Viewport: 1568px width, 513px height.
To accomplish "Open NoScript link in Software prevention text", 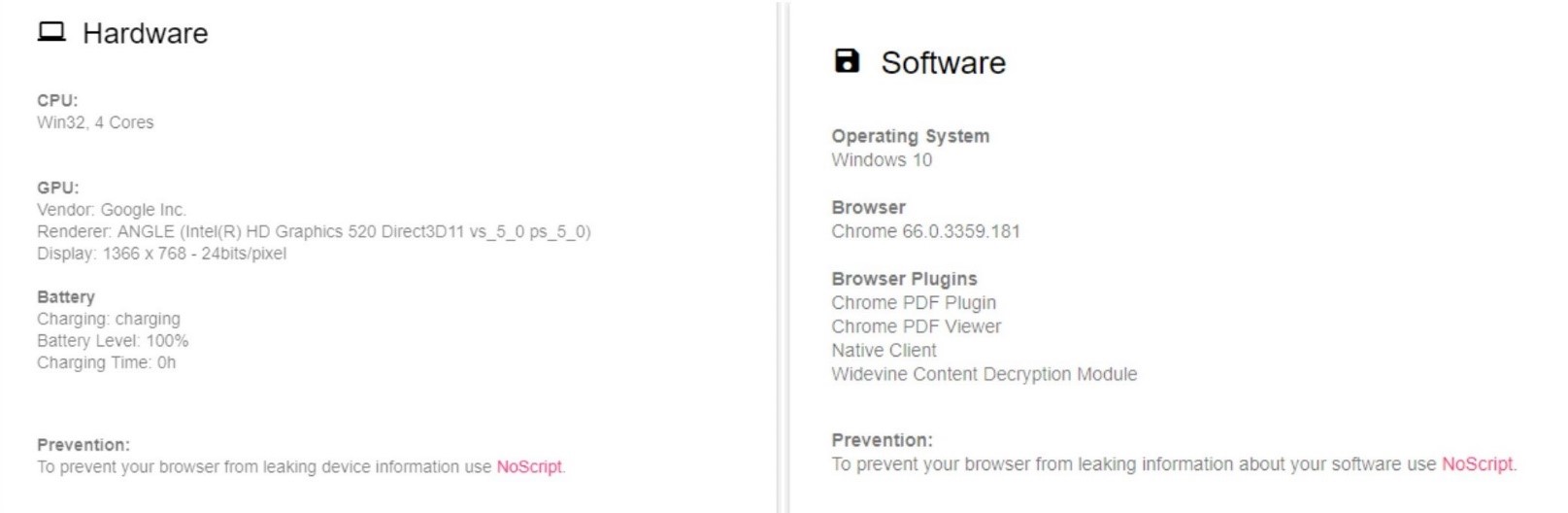I will tap(1477, 463).
